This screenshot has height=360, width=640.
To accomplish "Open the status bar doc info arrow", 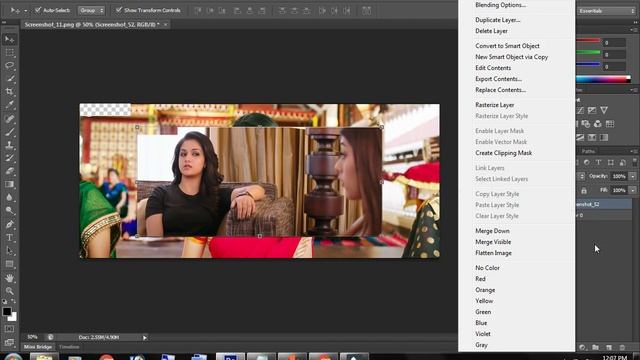I will pyautogui.click(x=144, y=338).
